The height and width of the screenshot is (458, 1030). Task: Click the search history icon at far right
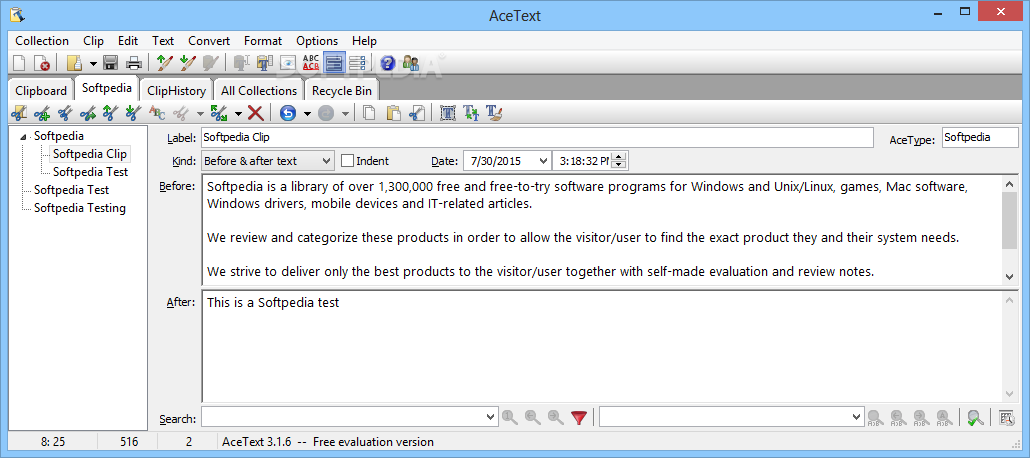pos(1006,417)
